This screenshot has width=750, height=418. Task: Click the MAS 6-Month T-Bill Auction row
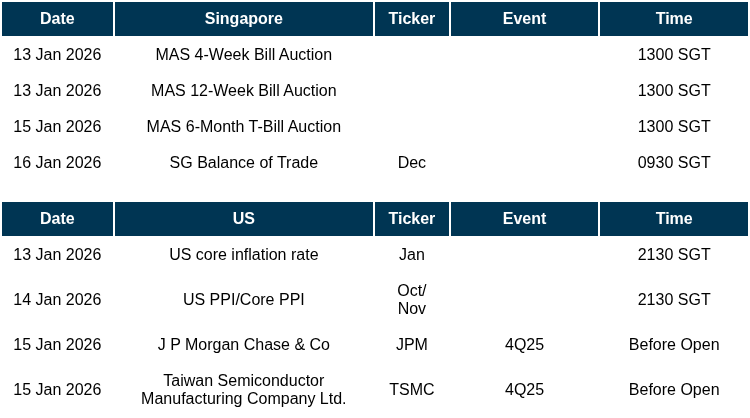pos(243,127)
